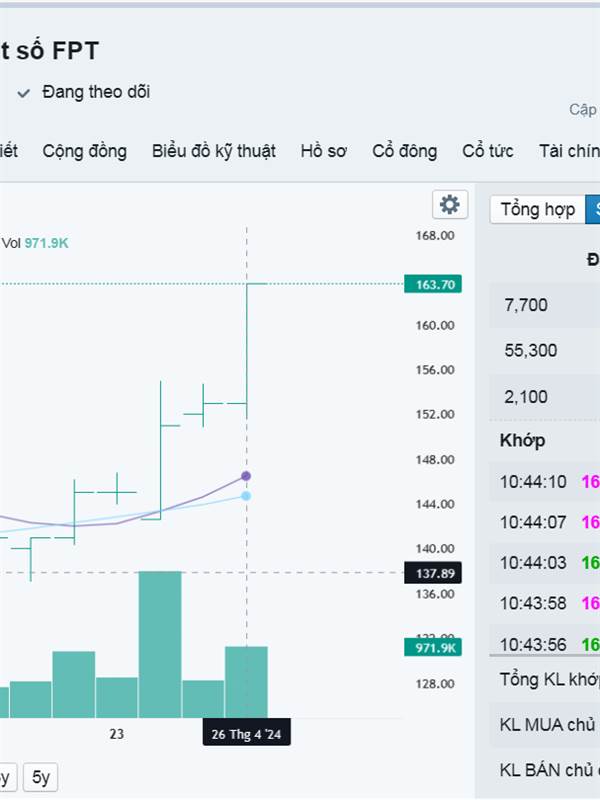Click the 152.00 price axis label
Viewport: 600px width, 800px height.
point(435,414)
